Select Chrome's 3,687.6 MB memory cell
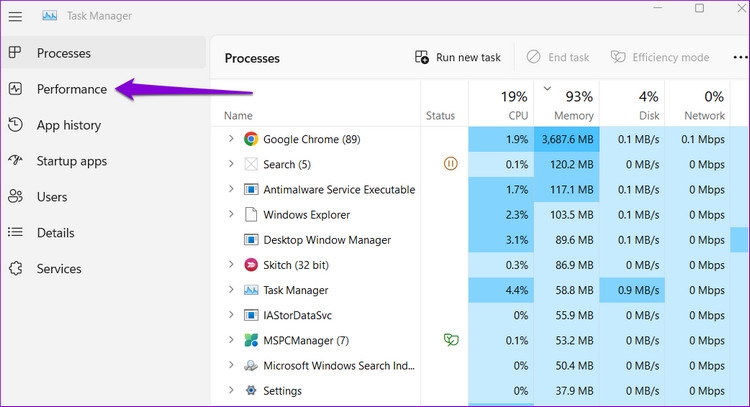This screenshot has height=407, width=750. 567,139
